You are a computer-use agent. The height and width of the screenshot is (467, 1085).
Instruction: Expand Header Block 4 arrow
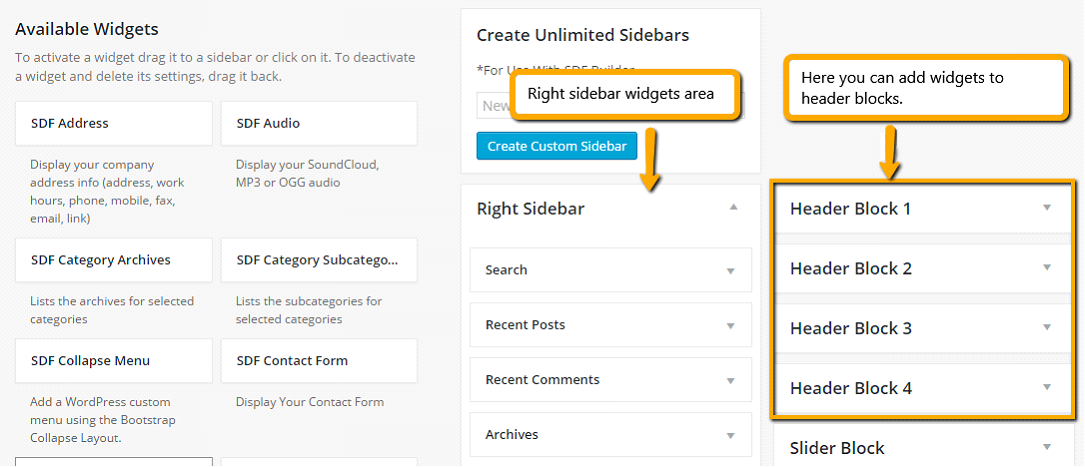coord(1047,387)
